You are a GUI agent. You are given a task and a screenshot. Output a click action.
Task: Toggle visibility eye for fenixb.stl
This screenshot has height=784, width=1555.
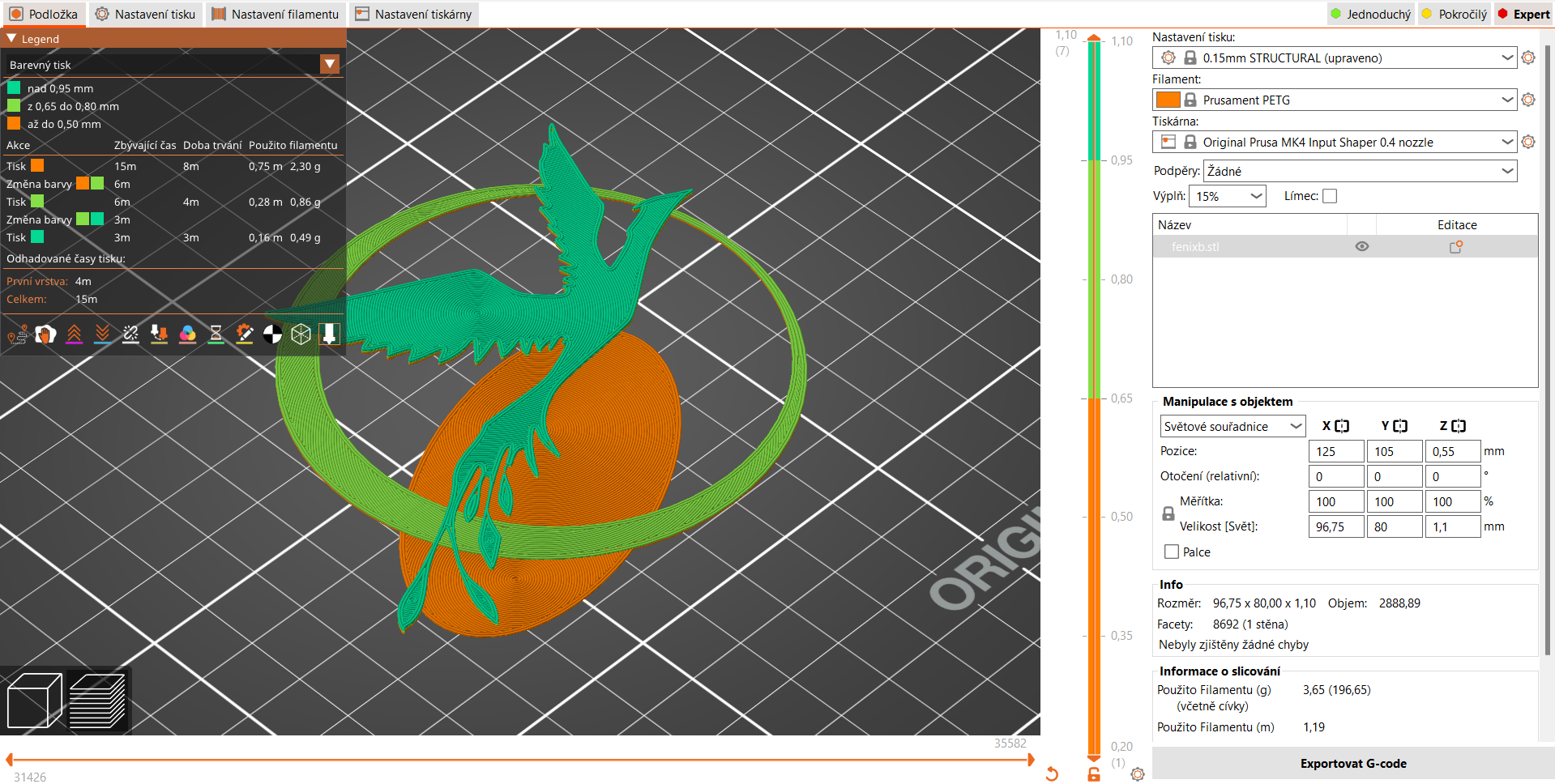(1362, 247)
